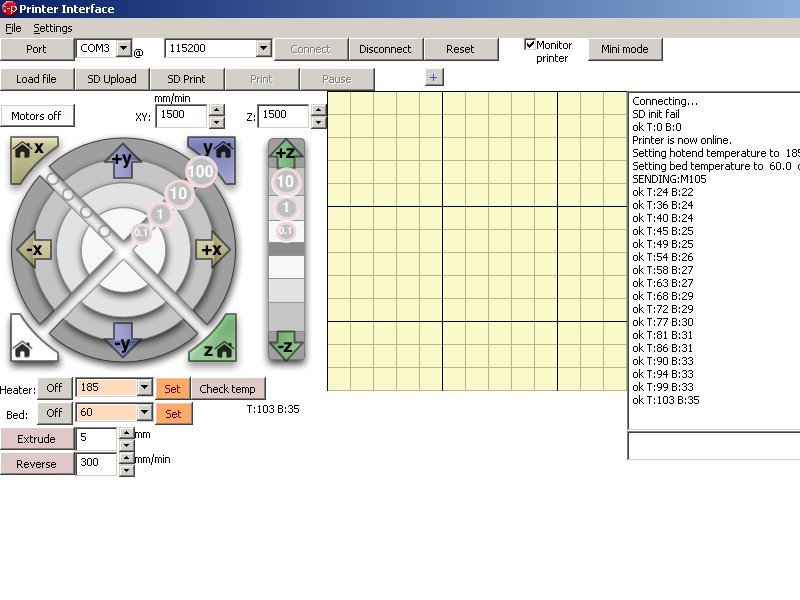Click the extrude speed field showing 300
Screen dimensions: 800x600
pos(97,463)
